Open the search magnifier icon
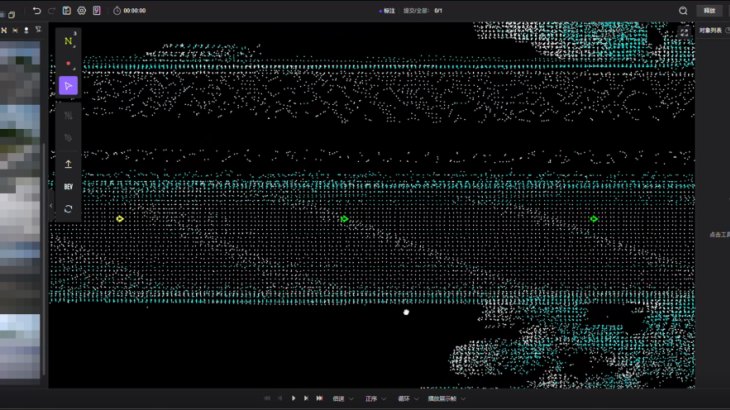 [x=683, y=10]
